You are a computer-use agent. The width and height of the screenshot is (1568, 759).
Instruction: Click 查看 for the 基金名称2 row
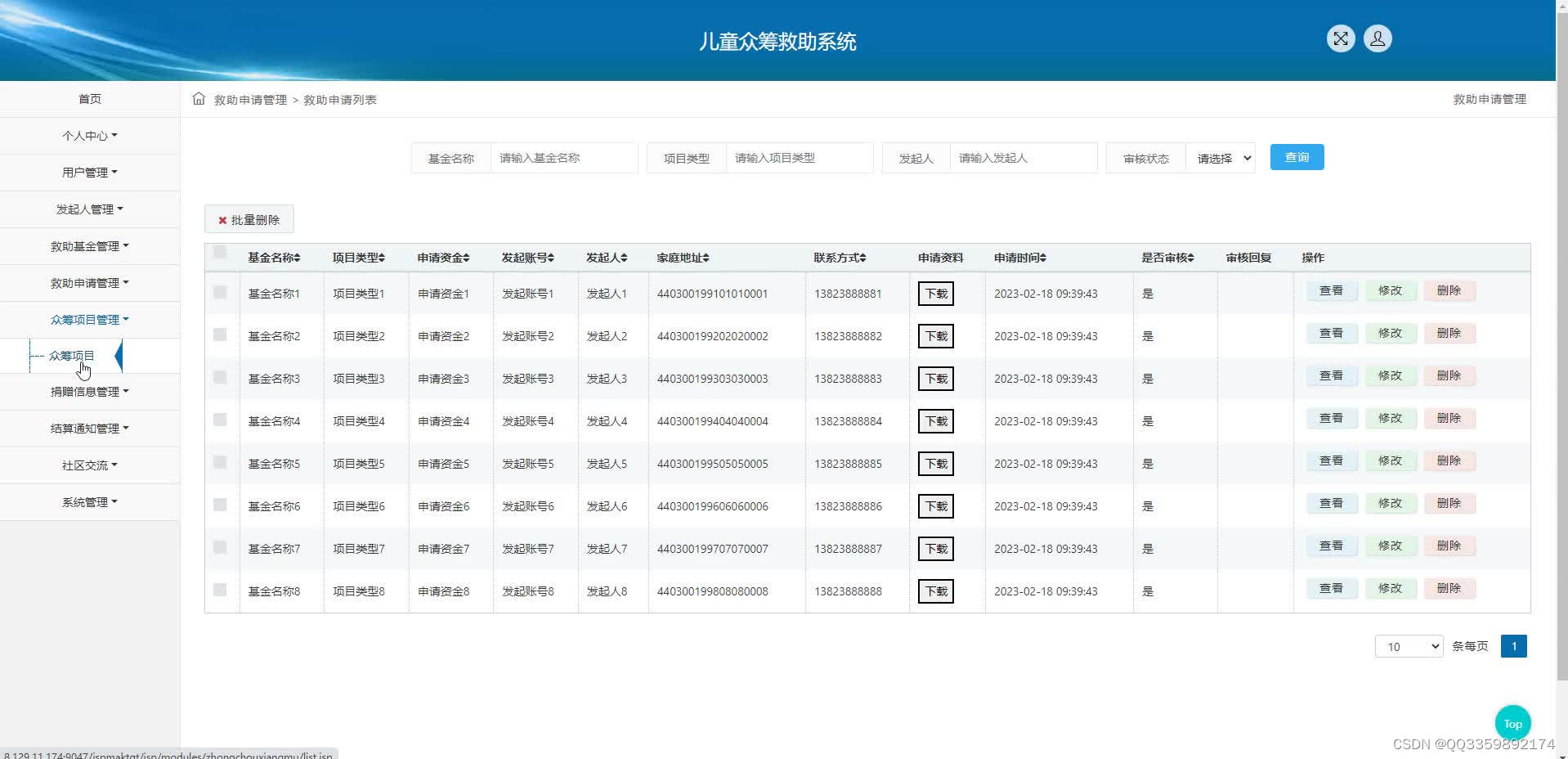click(1331, 333)
